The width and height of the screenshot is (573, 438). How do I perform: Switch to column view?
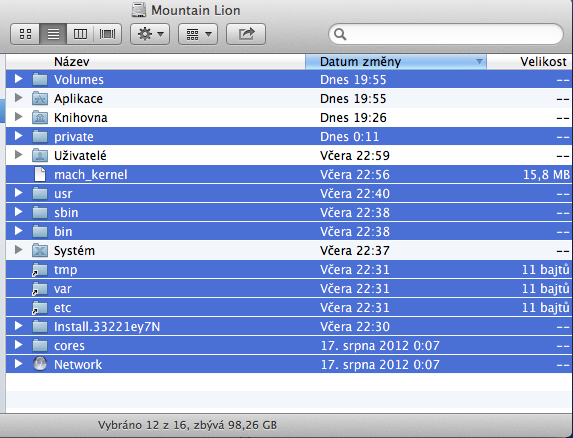80,34
